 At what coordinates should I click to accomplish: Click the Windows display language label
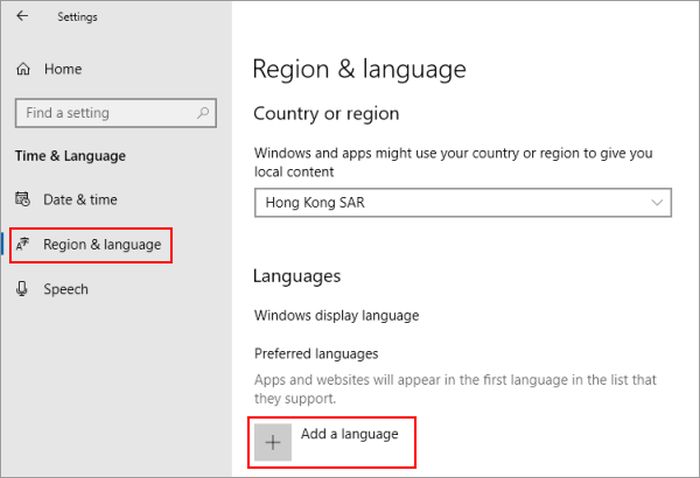[336, 315]
